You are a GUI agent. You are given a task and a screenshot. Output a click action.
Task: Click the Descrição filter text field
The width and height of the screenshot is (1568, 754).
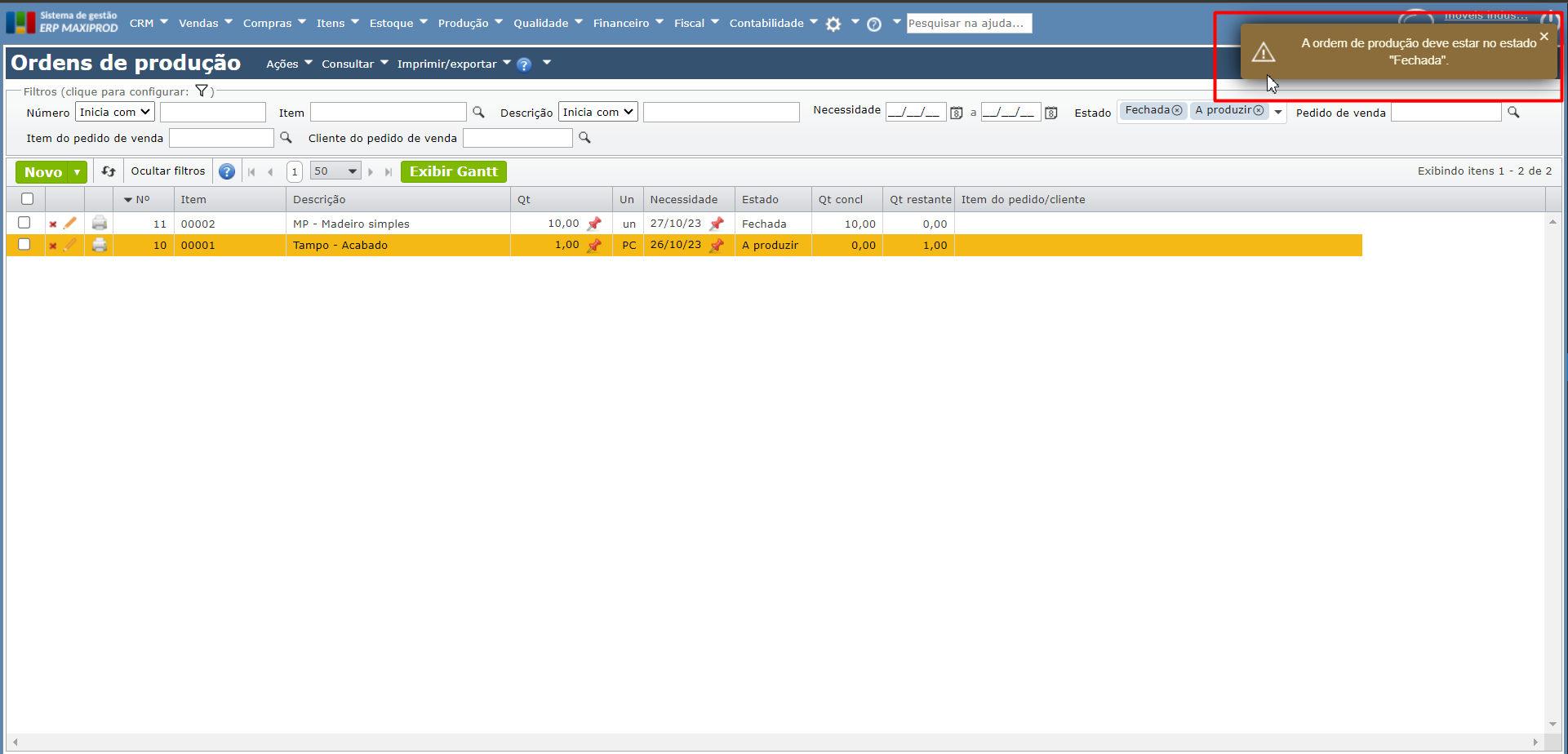(x=722, y=112)
